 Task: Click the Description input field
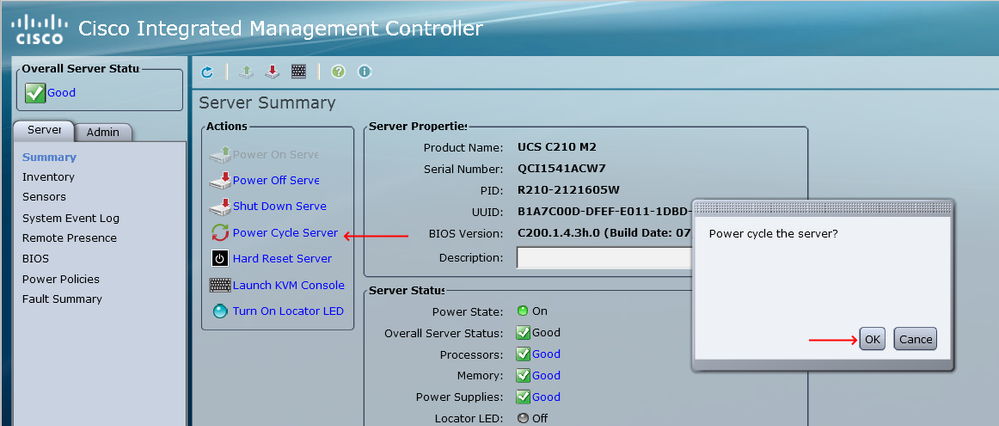pyautogui.click(x=604, y=258)
